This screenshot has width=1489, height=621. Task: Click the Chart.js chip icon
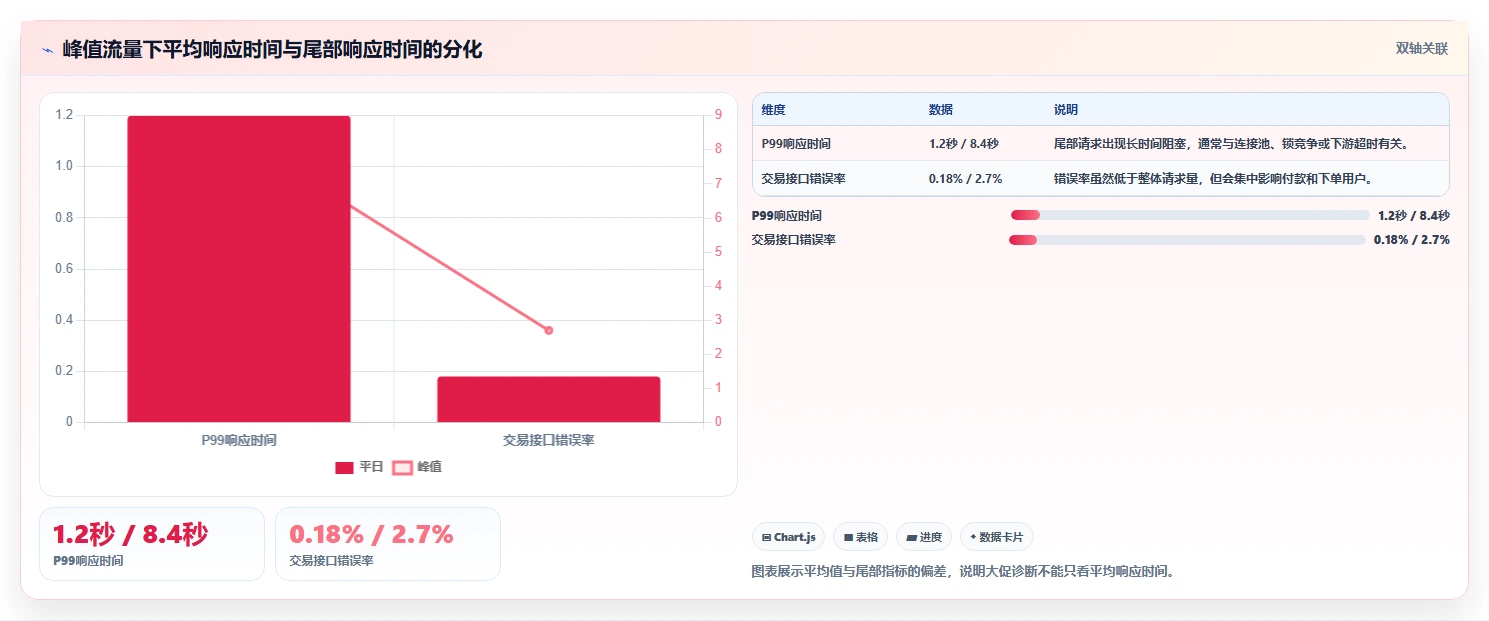[x=766, y=537]
